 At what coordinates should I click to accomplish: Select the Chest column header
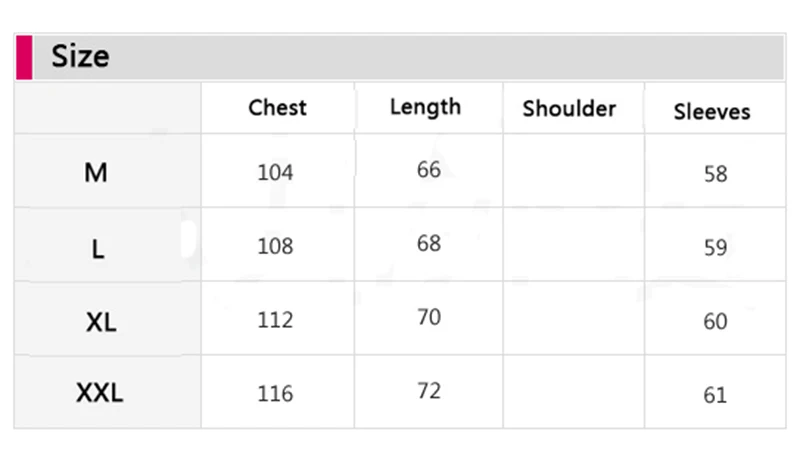[278, 107]
